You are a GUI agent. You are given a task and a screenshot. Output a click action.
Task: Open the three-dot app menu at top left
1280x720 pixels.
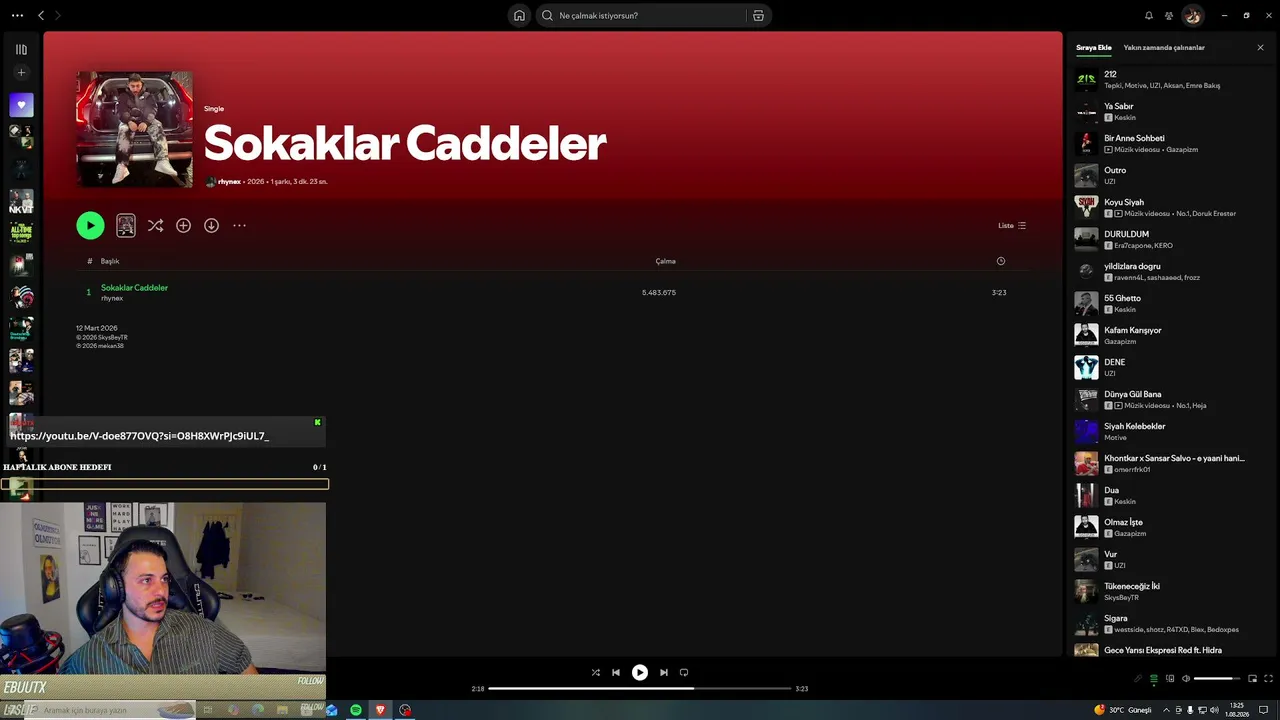[17, 16]
